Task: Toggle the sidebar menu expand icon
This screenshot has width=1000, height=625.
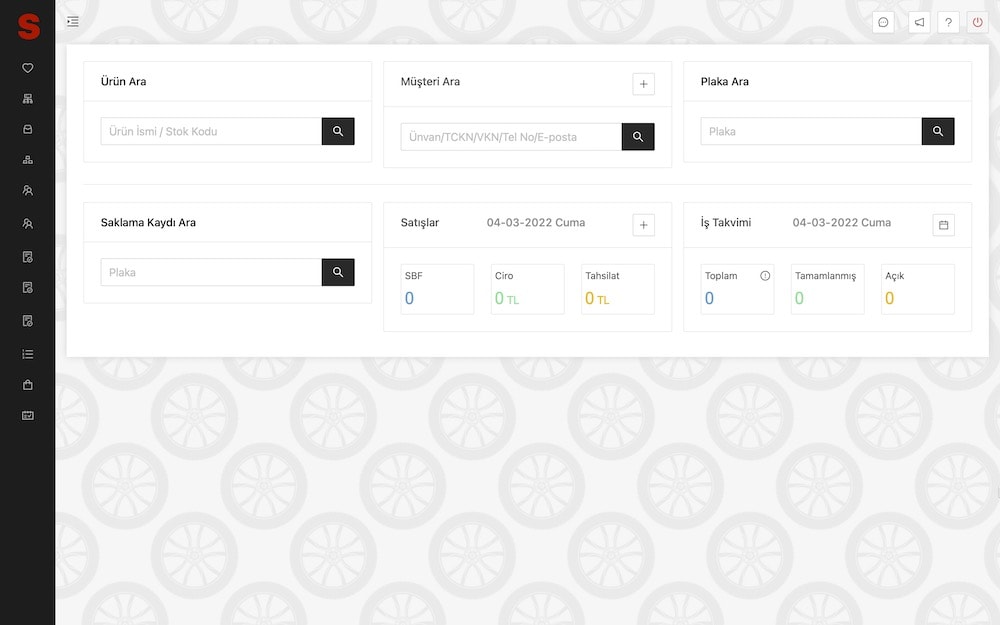Action: 72,22
